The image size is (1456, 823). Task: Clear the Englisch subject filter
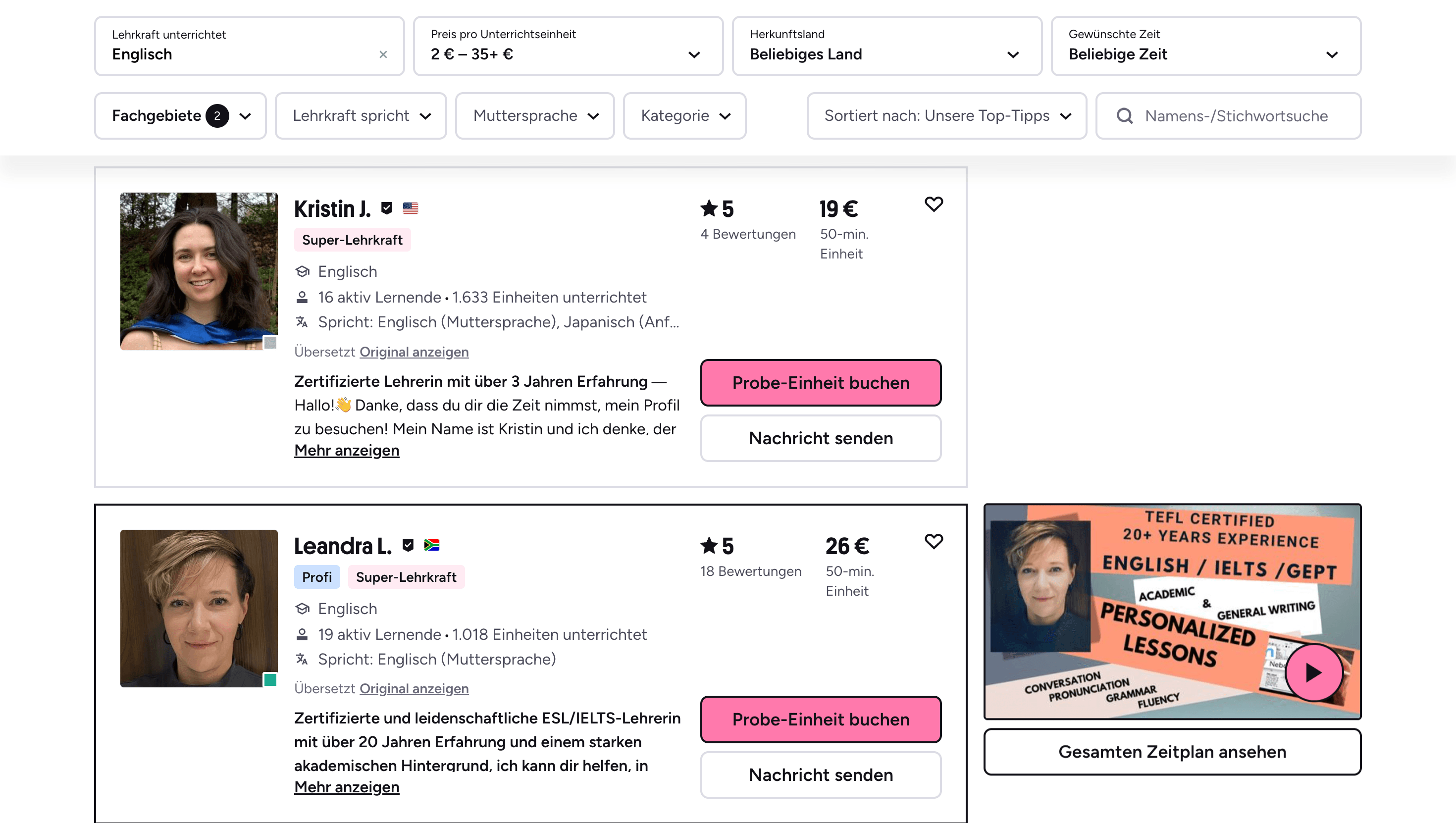click(383, 54)
